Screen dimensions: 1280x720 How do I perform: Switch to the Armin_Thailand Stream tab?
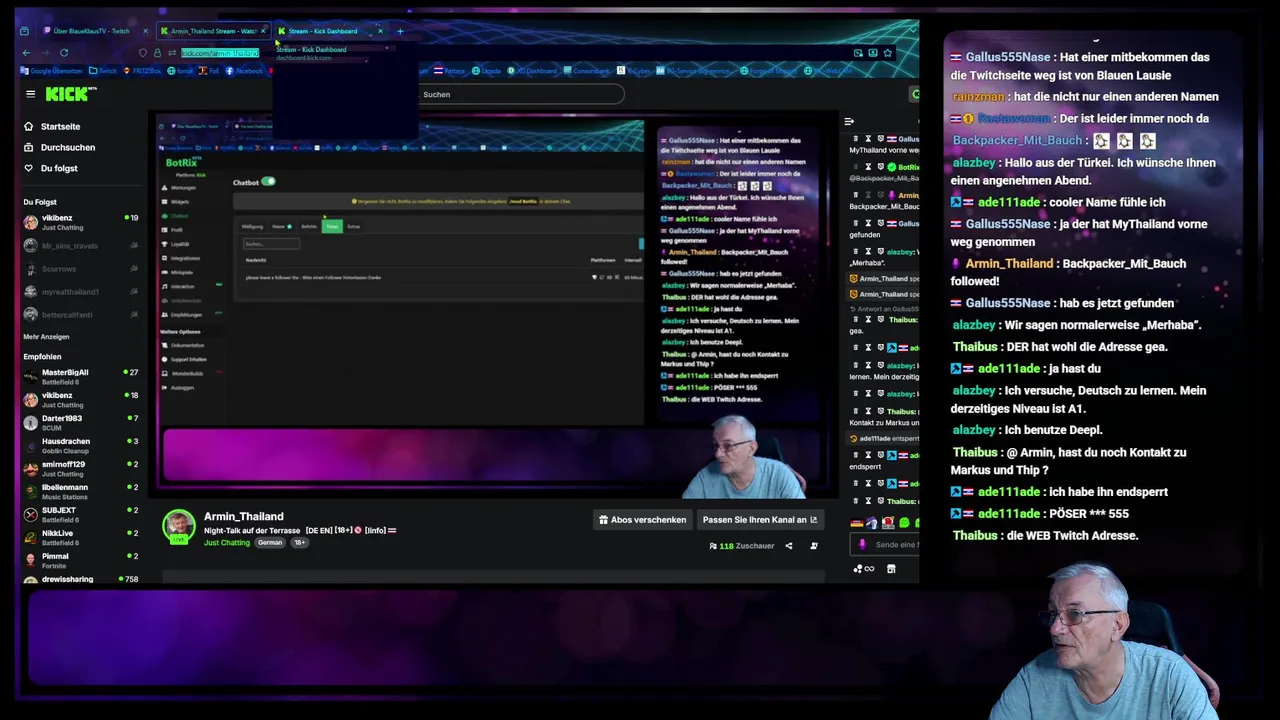coord(212,31)
